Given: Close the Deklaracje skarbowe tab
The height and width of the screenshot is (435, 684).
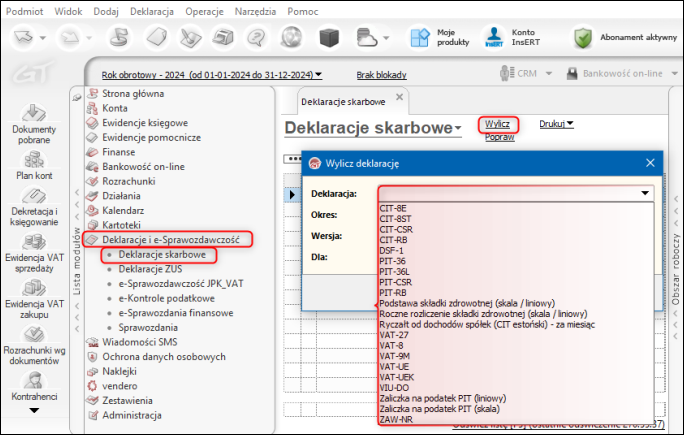Looking at the screenshot, I should [x=399, y=97].
